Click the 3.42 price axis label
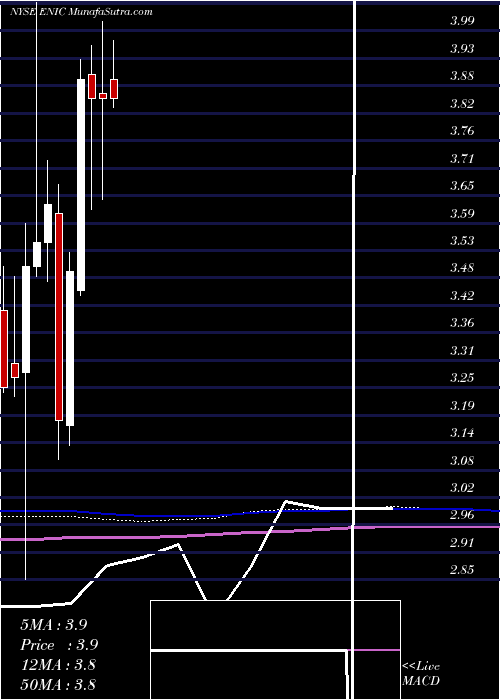Image resolution: width=500 pixels, height=700 pixels. 462,296
